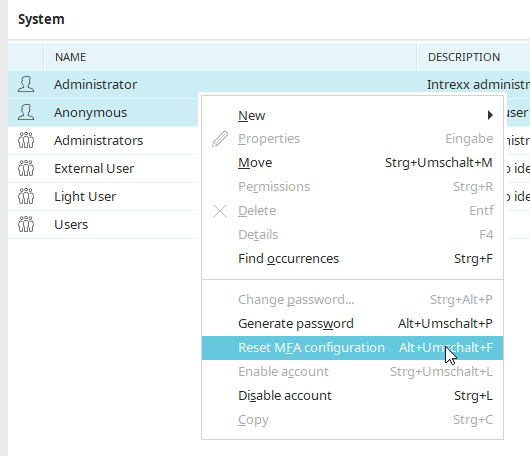
Task: Click the External User group icon
Action: [26, 168]
